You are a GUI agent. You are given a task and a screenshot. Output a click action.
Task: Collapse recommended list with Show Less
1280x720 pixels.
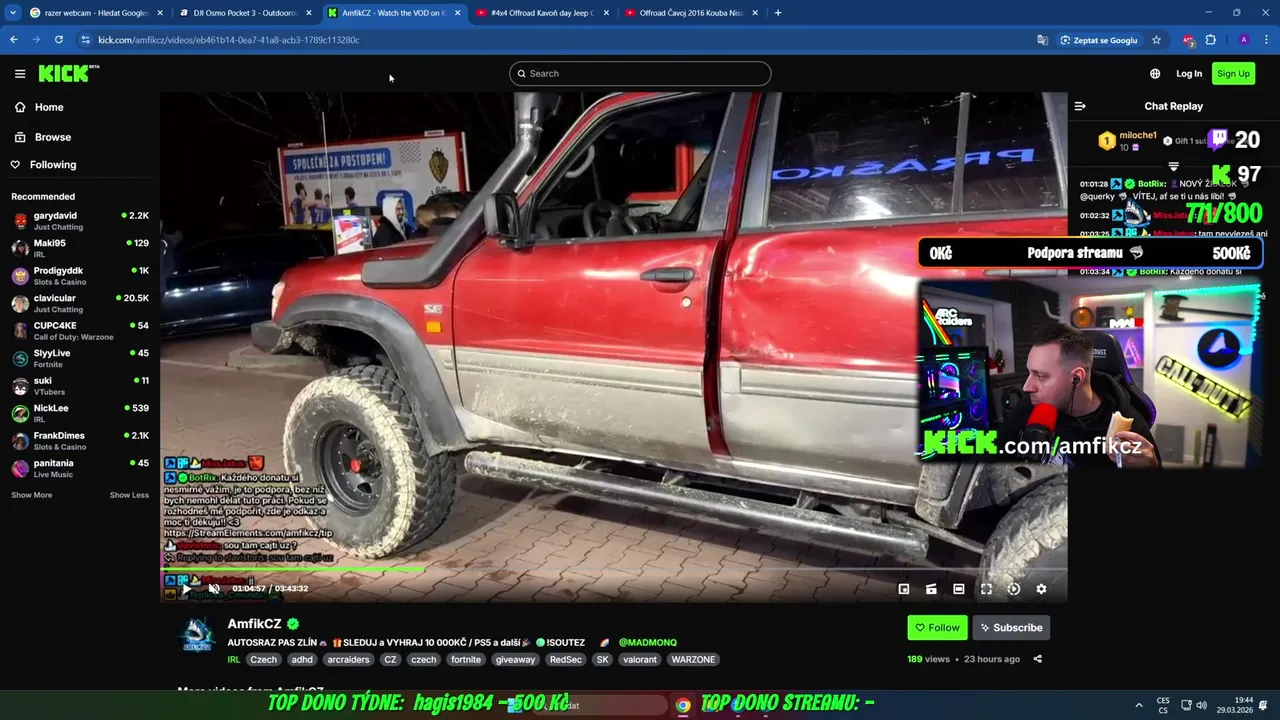pyautogui.click(x=129, y=495)
